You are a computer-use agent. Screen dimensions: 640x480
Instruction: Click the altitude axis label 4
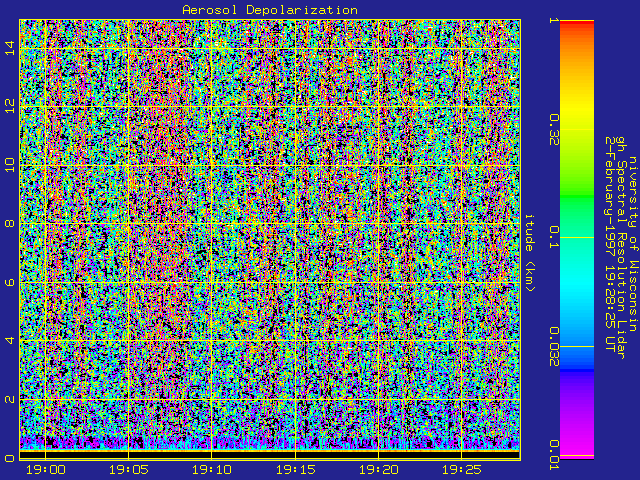click(x=10, y=340)
